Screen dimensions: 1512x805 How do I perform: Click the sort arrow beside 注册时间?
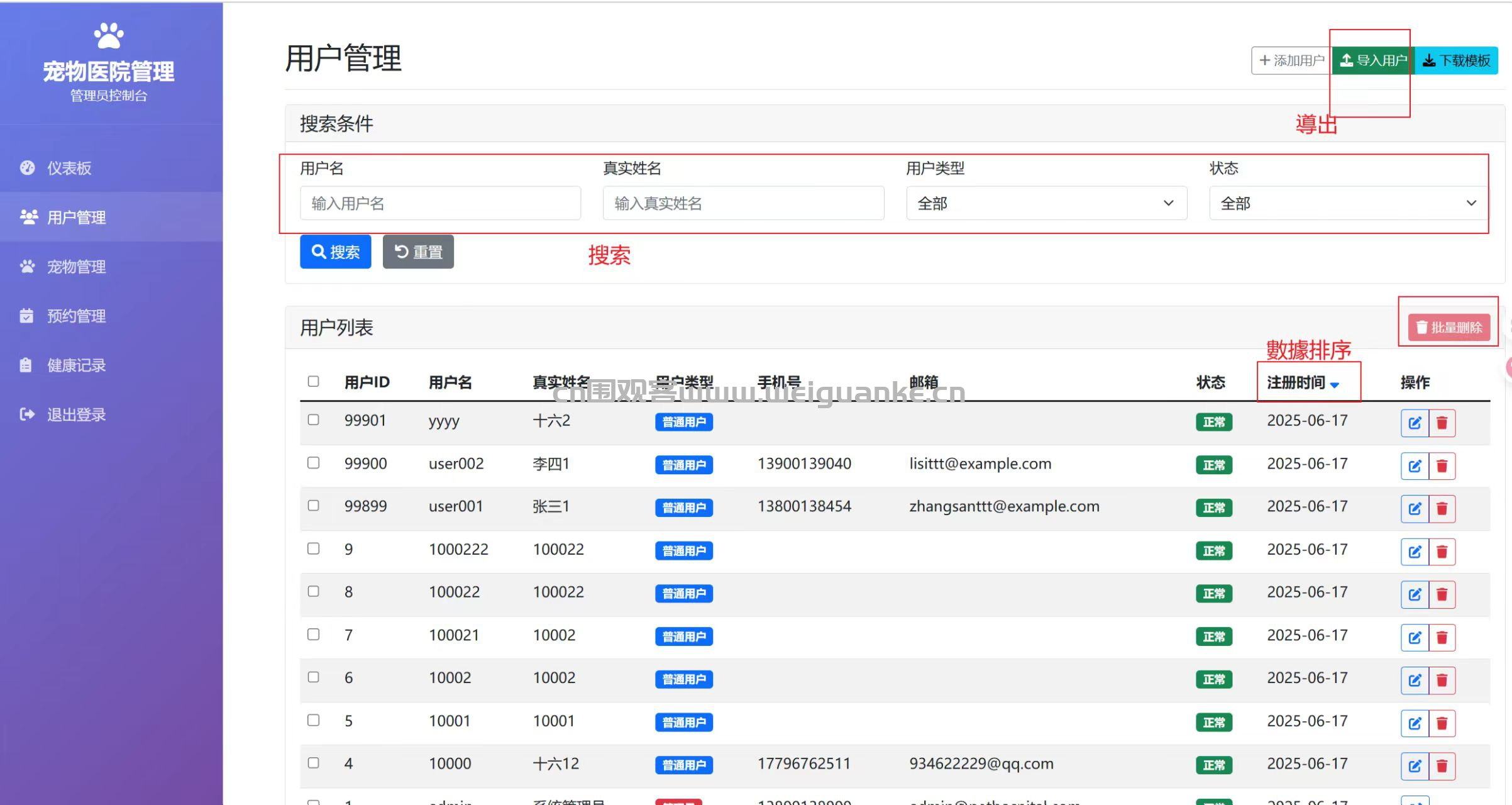[x=1335, y=384]
